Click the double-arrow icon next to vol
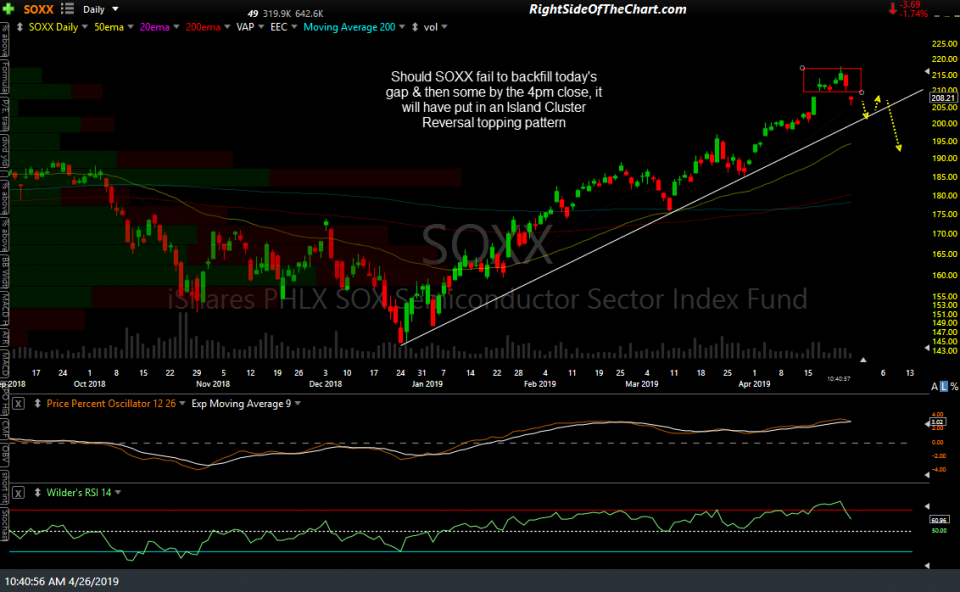This screenshot has height=592, width=960. coord(415,27)
